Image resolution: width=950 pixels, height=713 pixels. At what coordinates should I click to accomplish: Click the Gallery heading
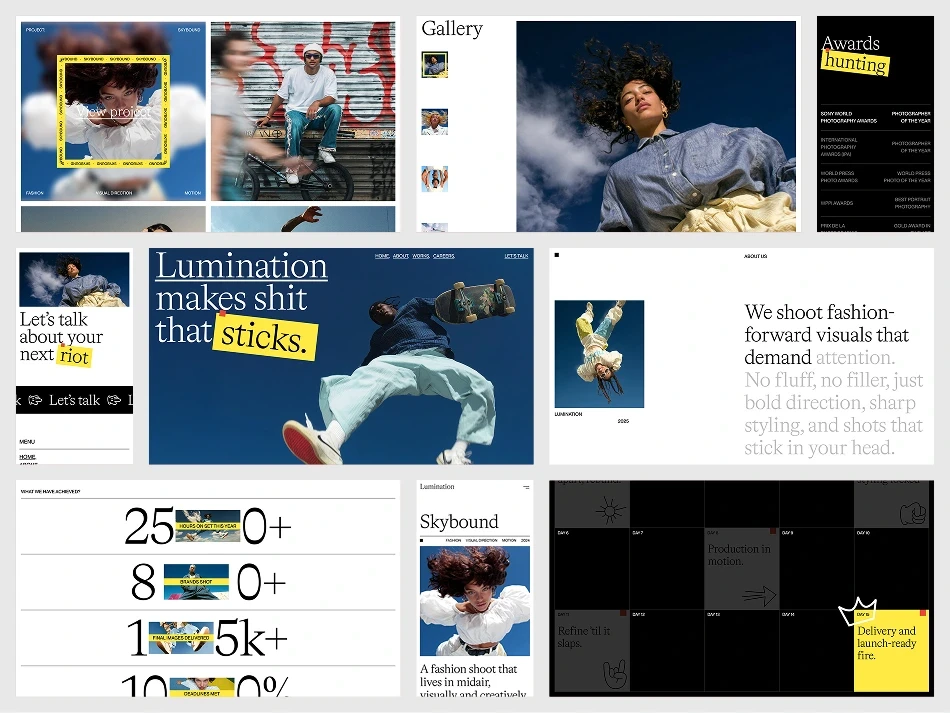(452, 29)
